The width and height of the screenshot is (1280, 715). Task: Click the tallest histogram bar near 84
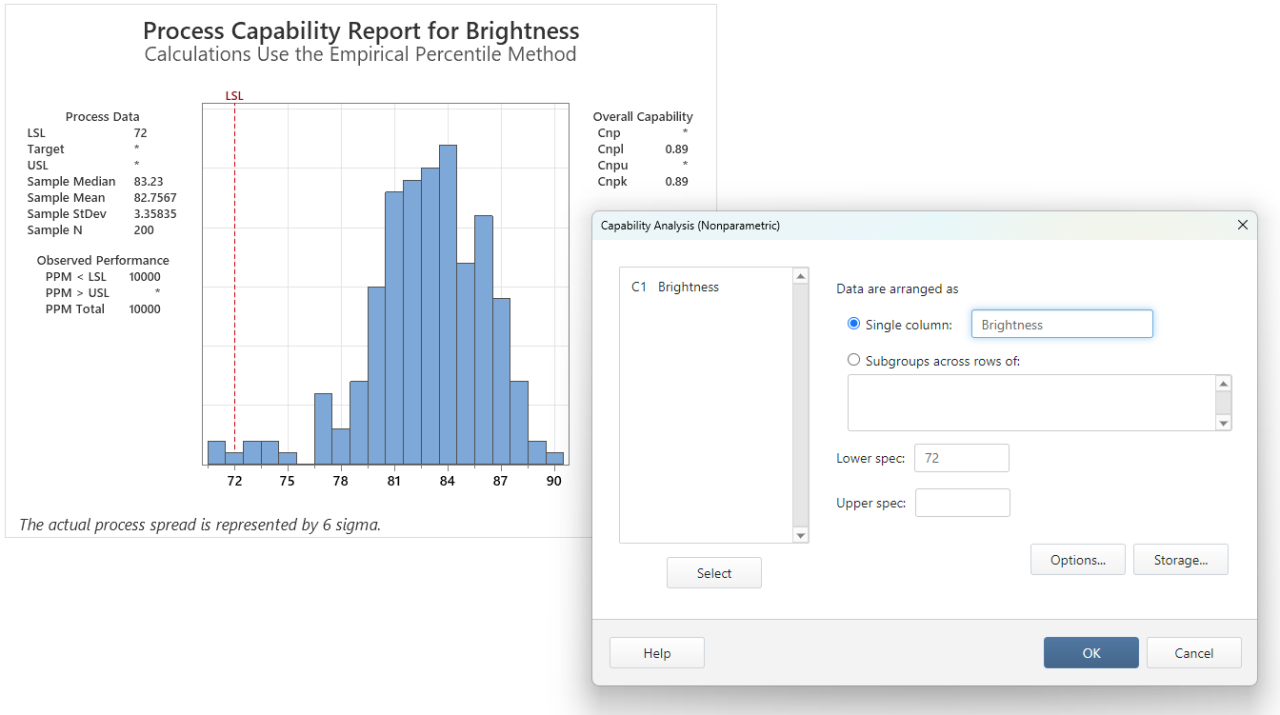click(x=447, y=300)
